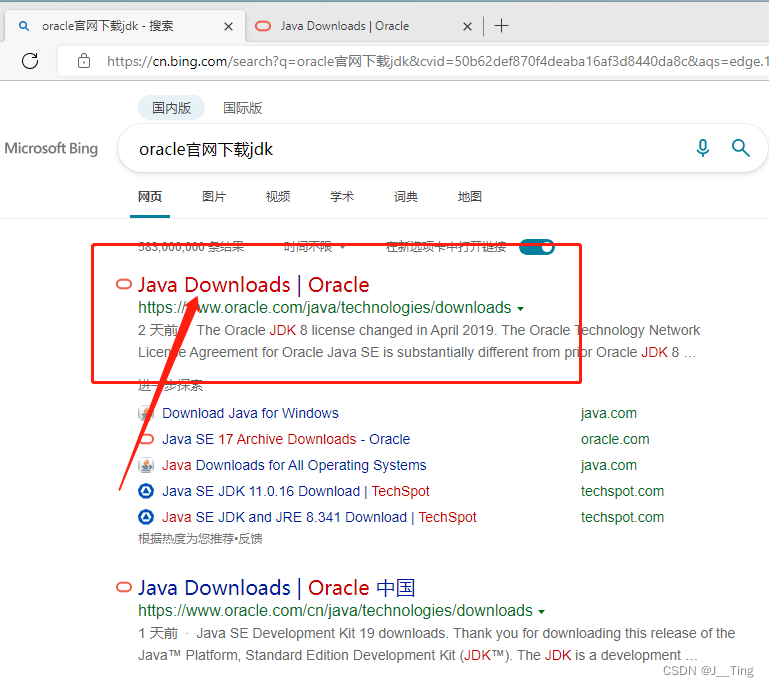Open Java SE 17 Archive Downloads - Oracle
This screenshot has height=687, width=769.
286,439
